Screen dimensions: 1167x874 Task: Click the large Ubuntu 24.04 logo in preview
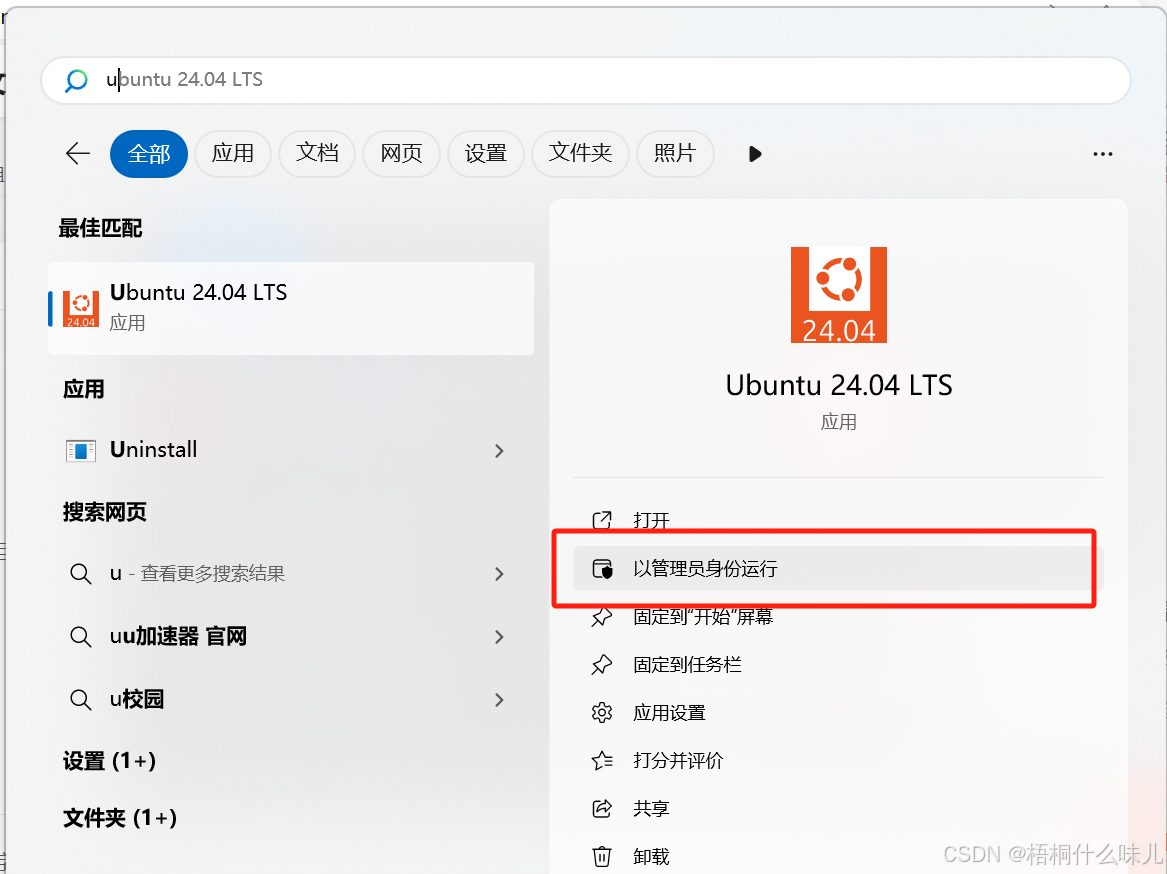click(839, 295)
